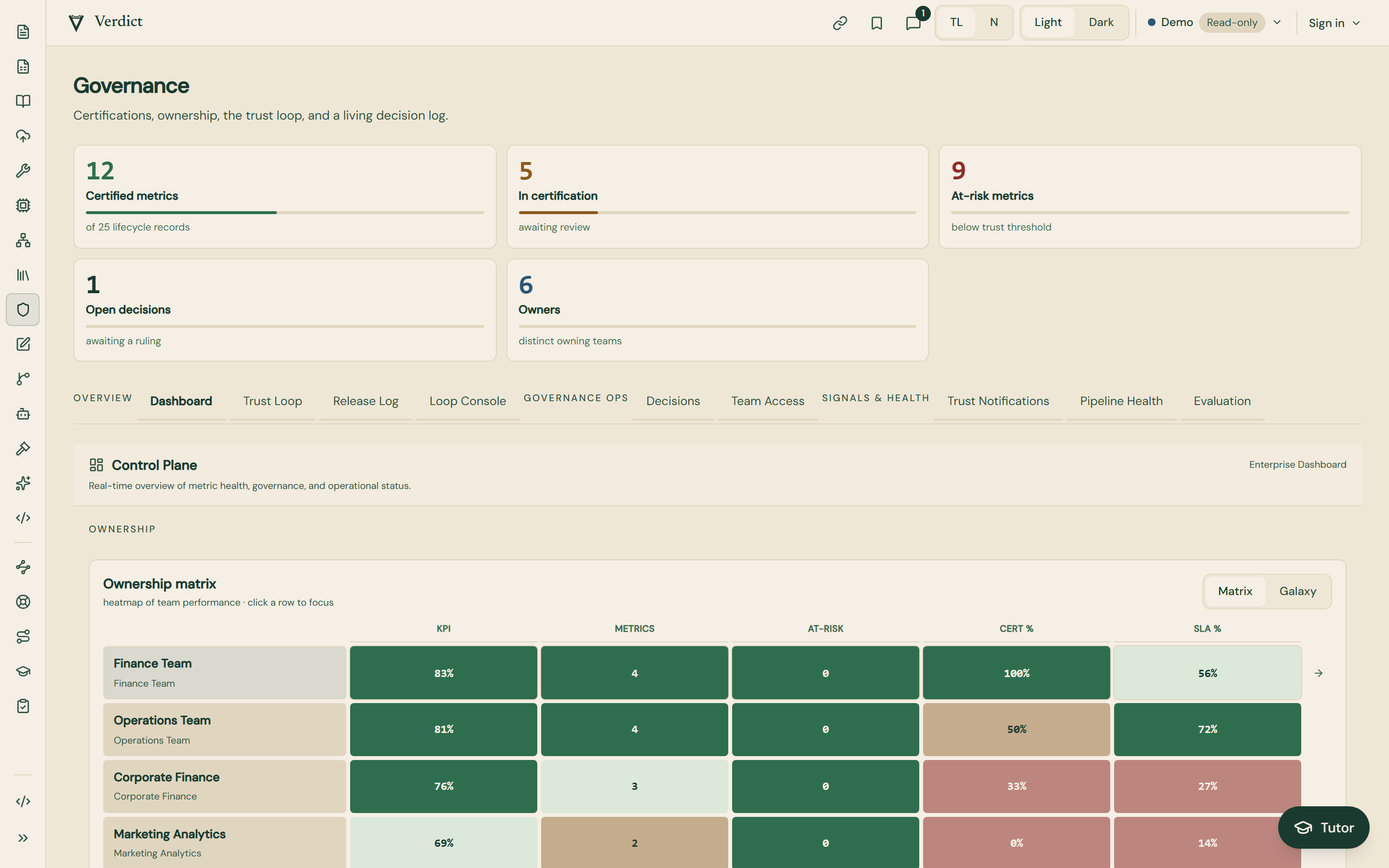Select Light theme
The image size is (1389, 868).
point(1048,22)
